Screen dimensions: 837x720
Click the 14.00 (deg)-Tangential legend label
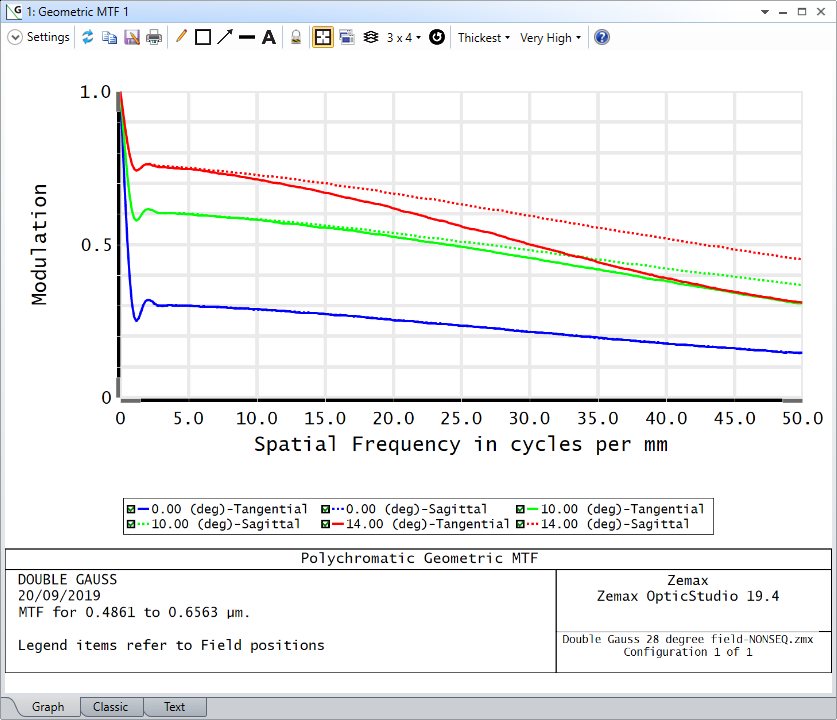(x=428, y=524)
